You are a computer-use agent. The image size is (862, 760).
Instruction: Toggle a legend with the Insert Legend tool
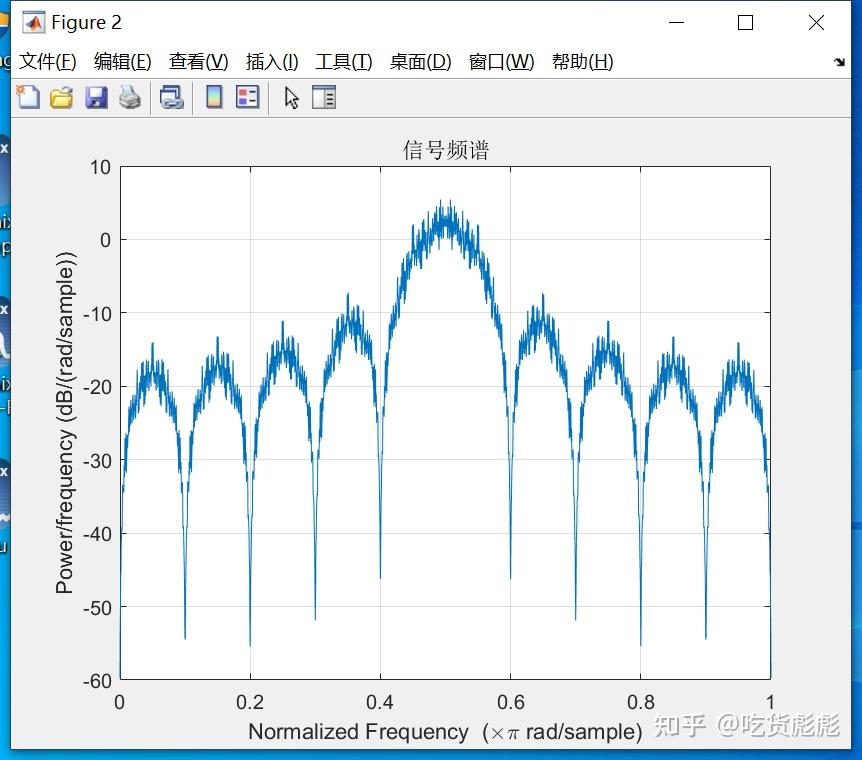pos(248,97)
